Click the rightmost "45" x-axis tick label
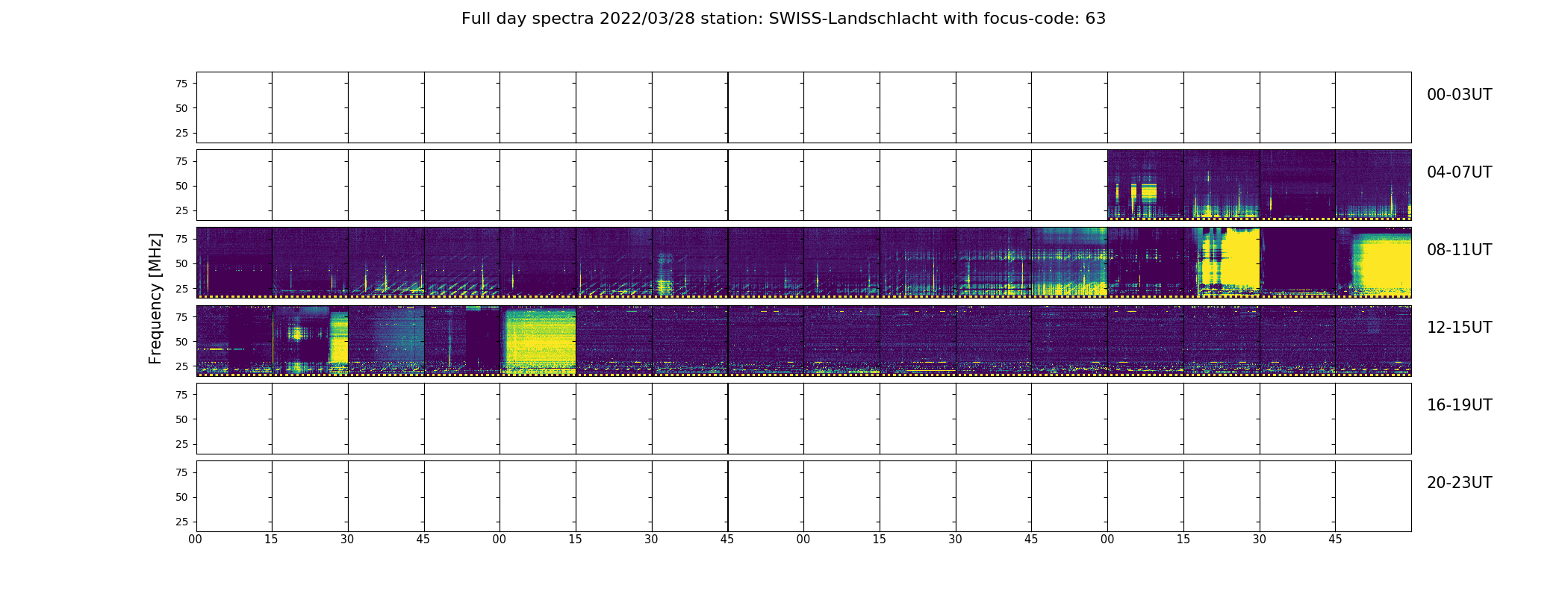This screenshot has width=1568, height=597. coord(1335,540)
